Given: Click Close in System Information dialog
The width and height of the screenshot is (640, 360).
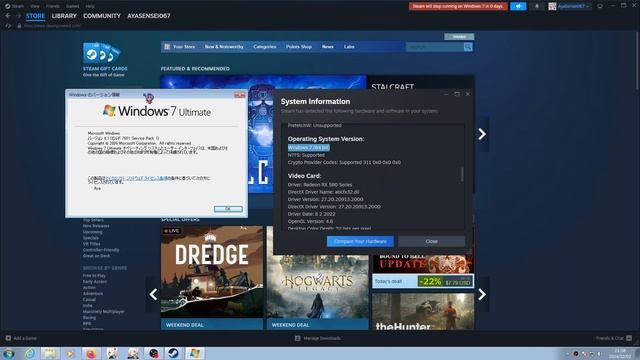Looking at the screenshot, I should tap(431, 241).
